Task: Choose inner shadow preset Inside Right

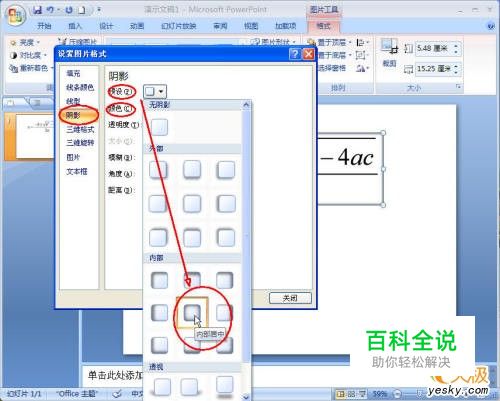Action: pos(224,313)
